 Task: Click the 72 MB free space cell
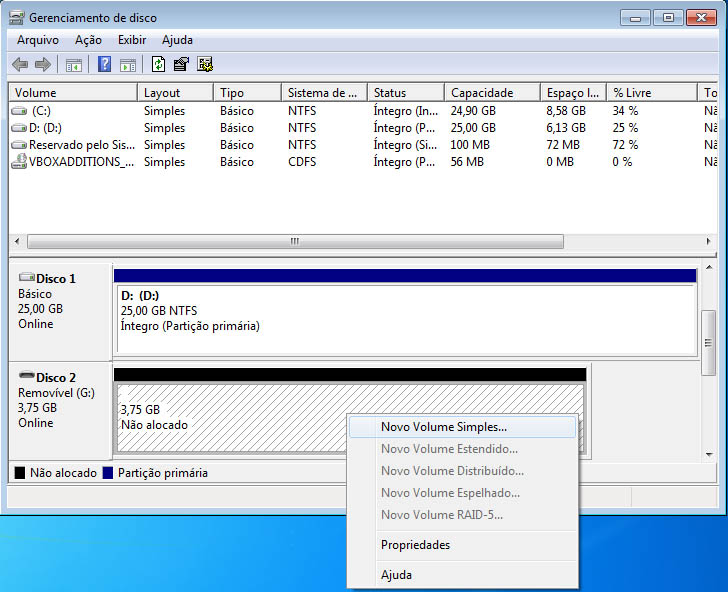pos(563,145)
